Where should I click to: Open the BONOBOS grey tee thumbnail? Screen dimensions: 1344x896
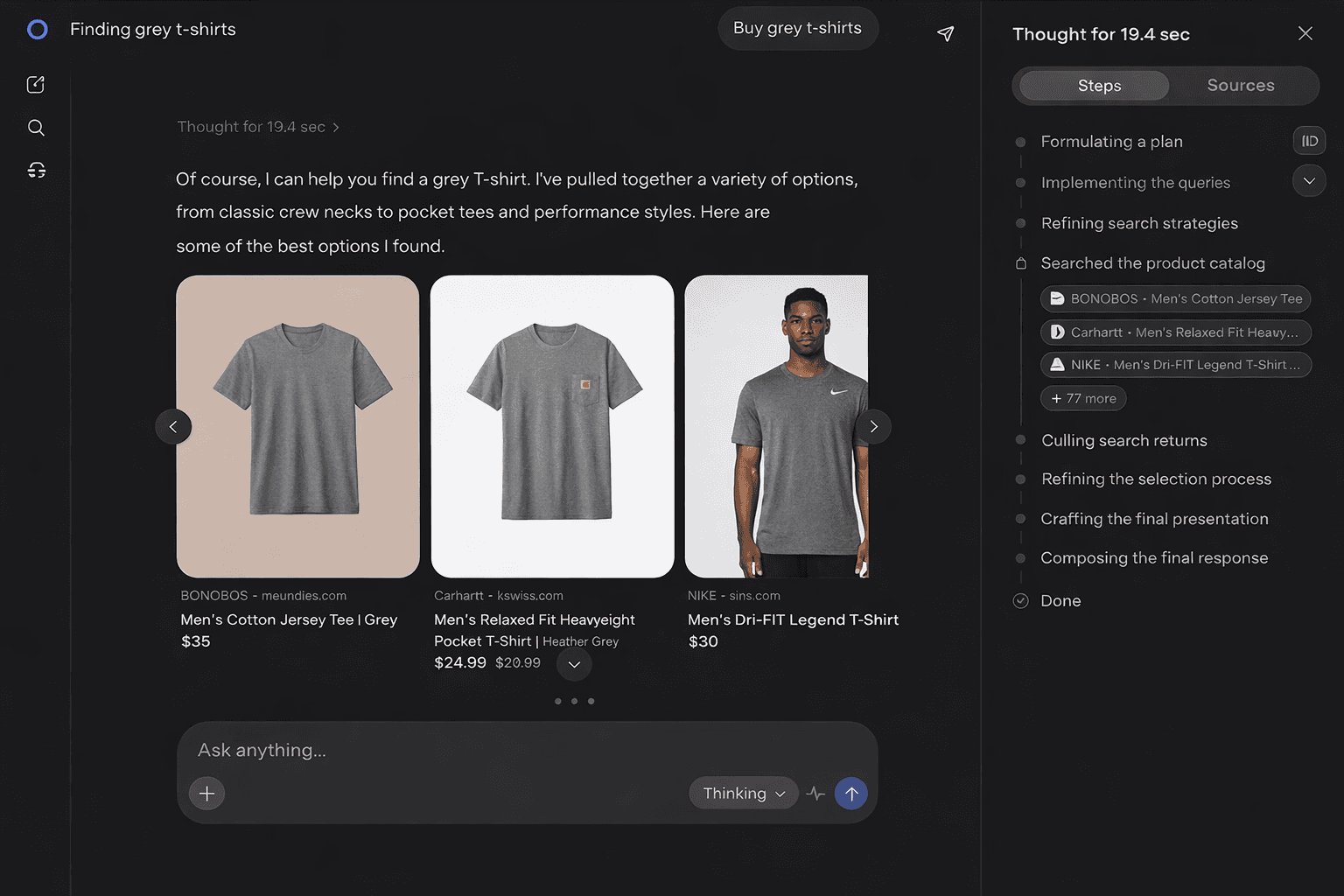(x=297, y=426)
